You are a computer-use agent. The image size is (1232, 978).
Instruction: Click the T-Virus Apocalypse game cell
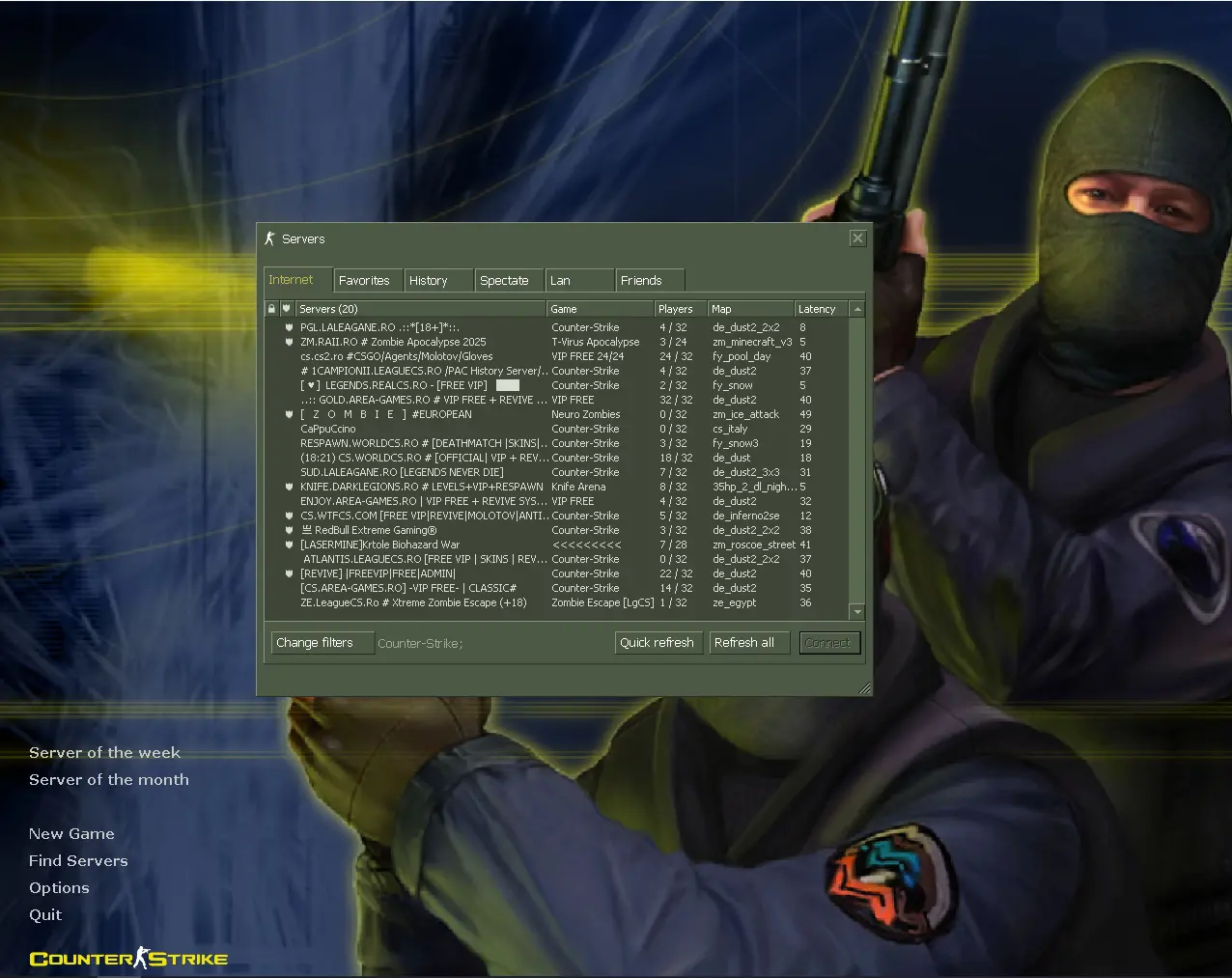[x=595, y=342]
